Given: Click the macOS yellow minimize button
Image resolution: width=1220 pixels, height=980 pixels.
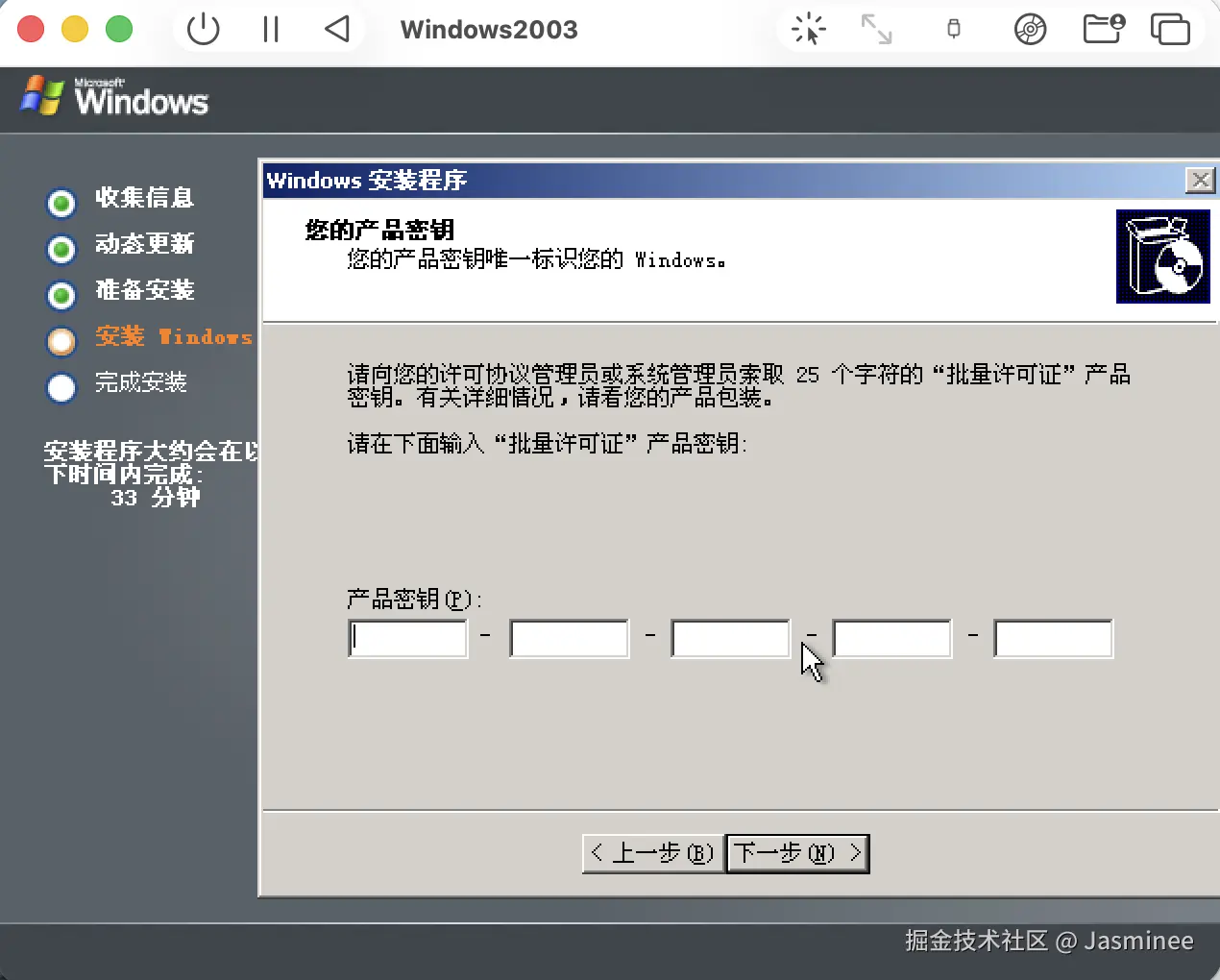Looking at the screenshot, I should [x=75, y=29].
